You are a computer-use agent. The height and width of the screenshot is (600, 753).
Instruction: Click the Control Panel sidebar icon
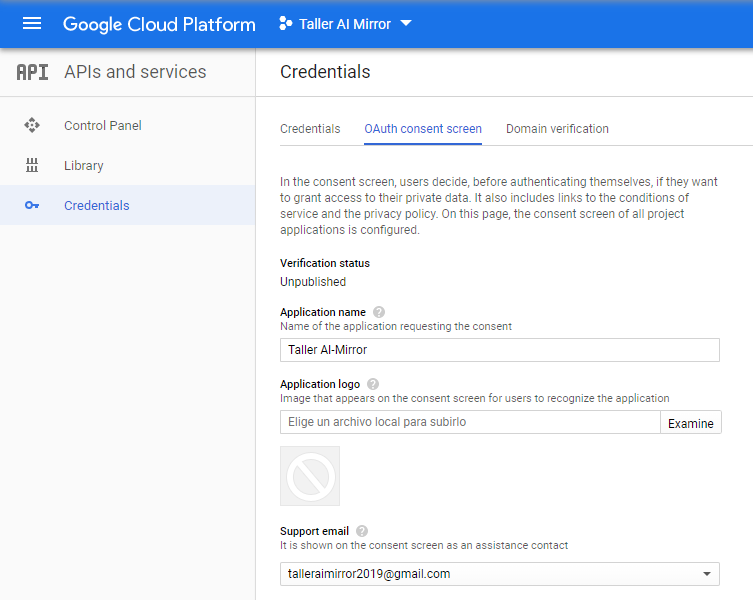click(x=32, y=126)
